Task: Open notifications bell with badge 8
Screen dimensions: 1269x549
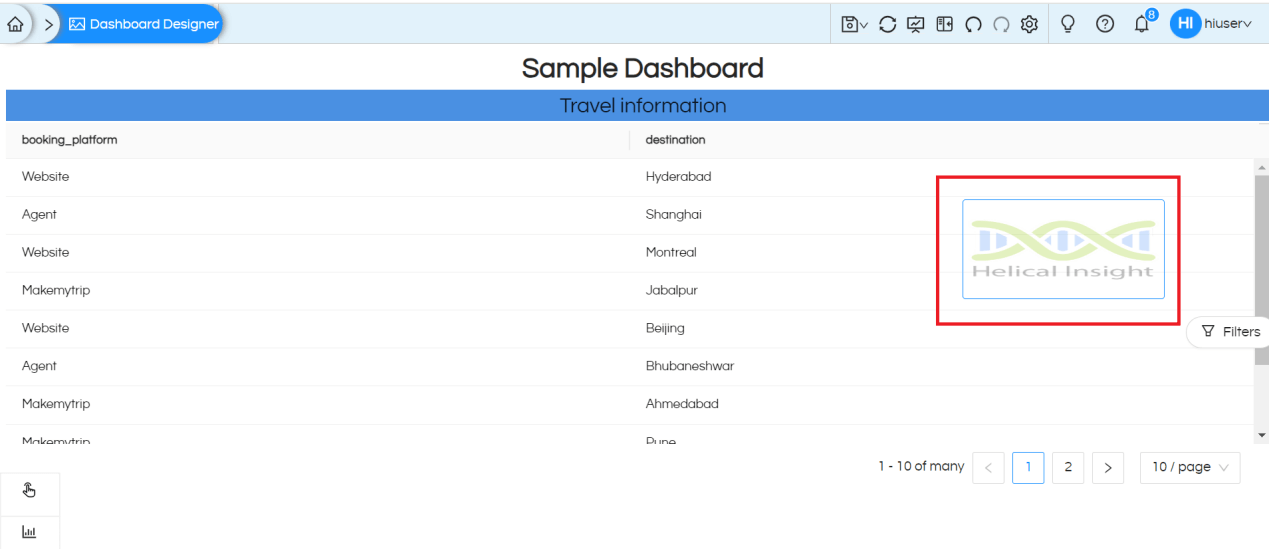Action: coord(1143,23)
